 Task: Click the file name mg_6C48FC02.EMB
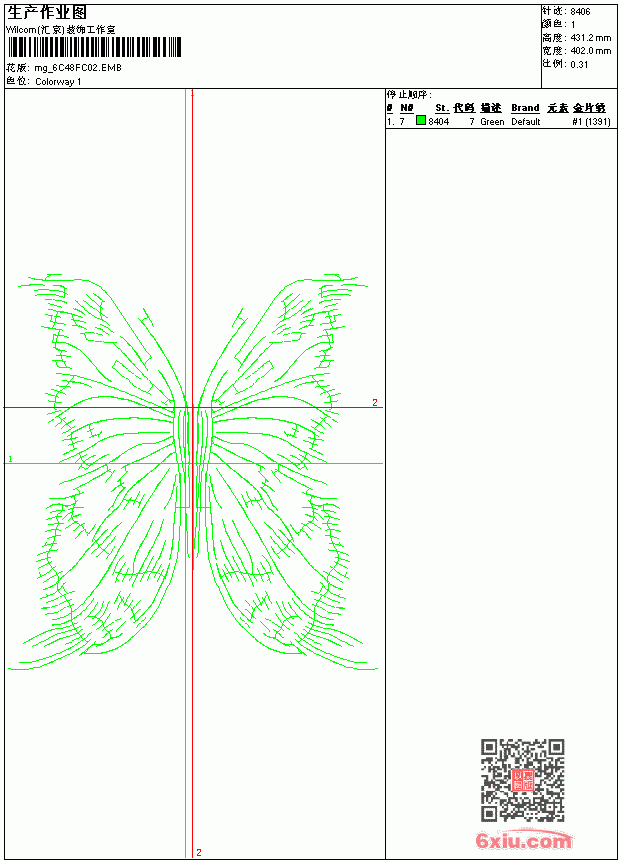point(78,68)
